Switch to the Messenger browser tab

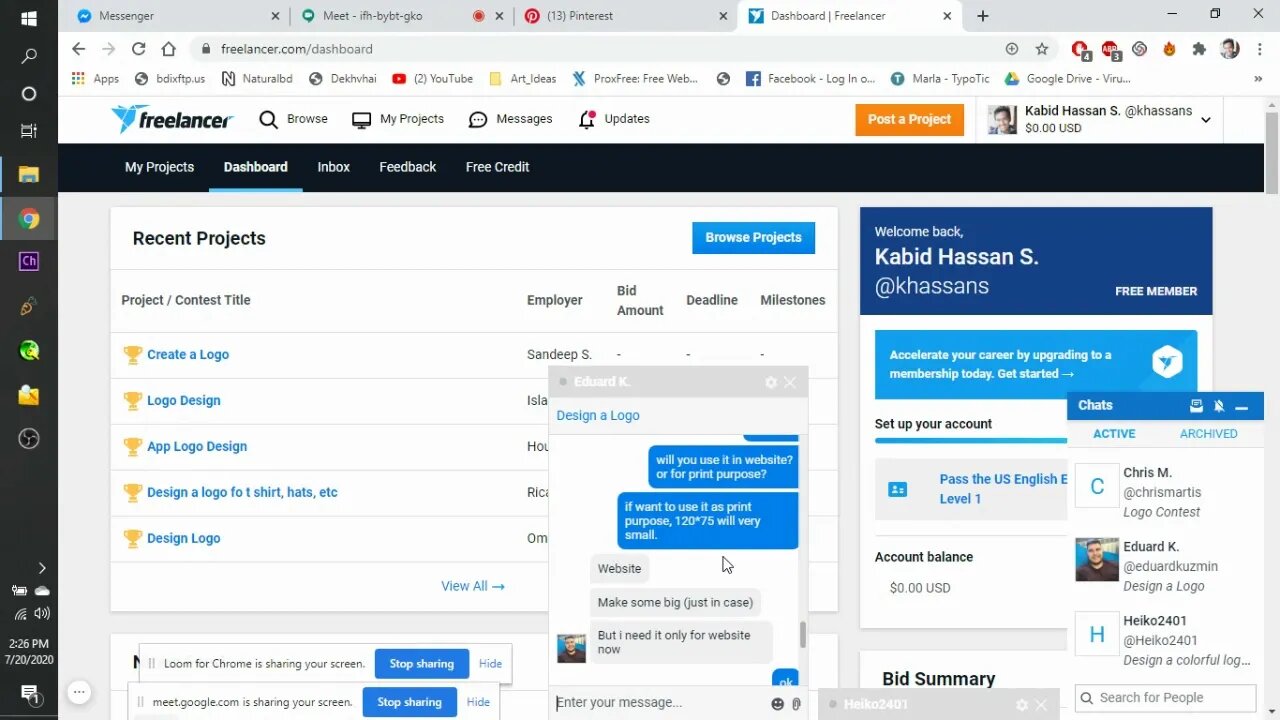coord(180,16)
